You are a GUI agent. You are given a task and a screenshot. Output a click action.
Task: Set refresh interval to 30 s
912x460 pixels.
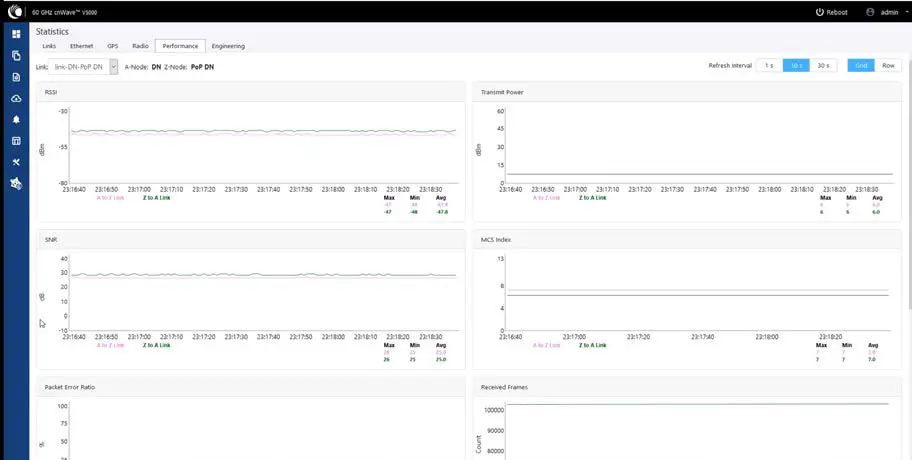click(824, 66)
